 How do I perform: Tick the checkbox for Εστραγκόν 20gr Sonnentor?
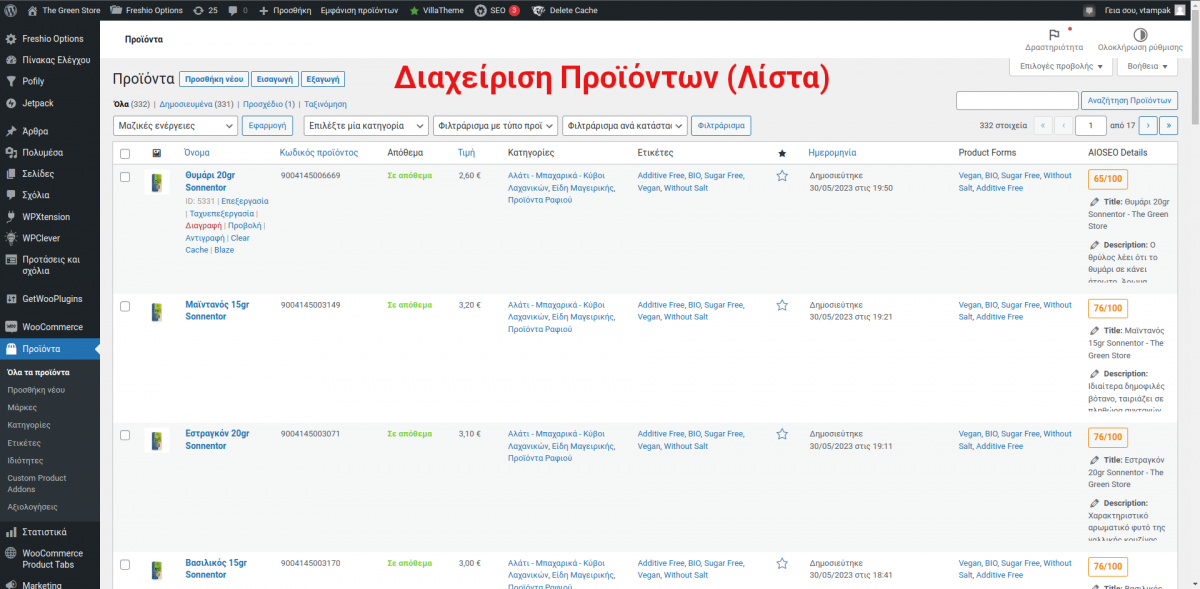tap(125, 436)
